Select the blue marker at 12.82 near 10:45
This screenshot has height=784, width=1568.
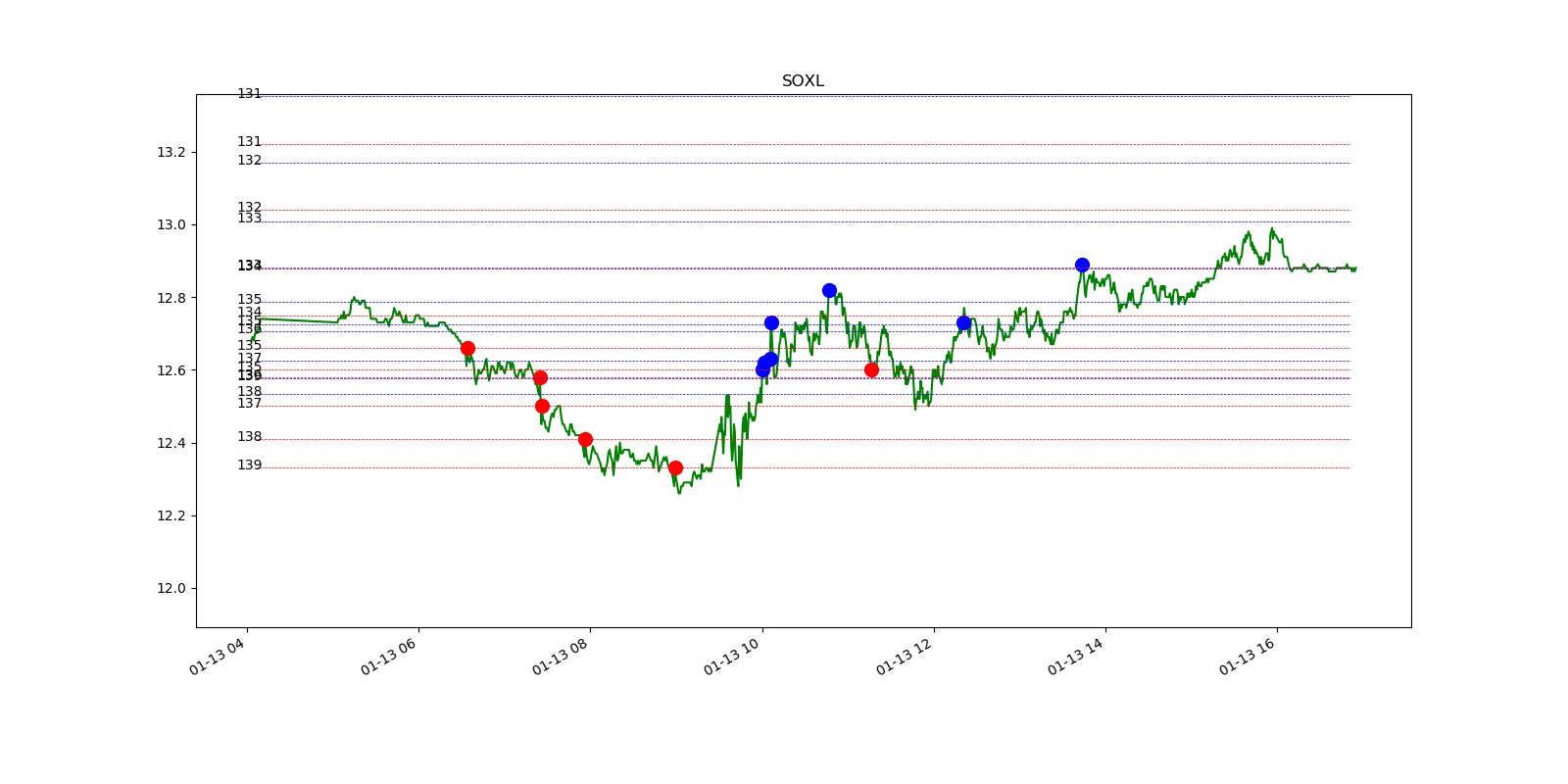coord(829,290)
